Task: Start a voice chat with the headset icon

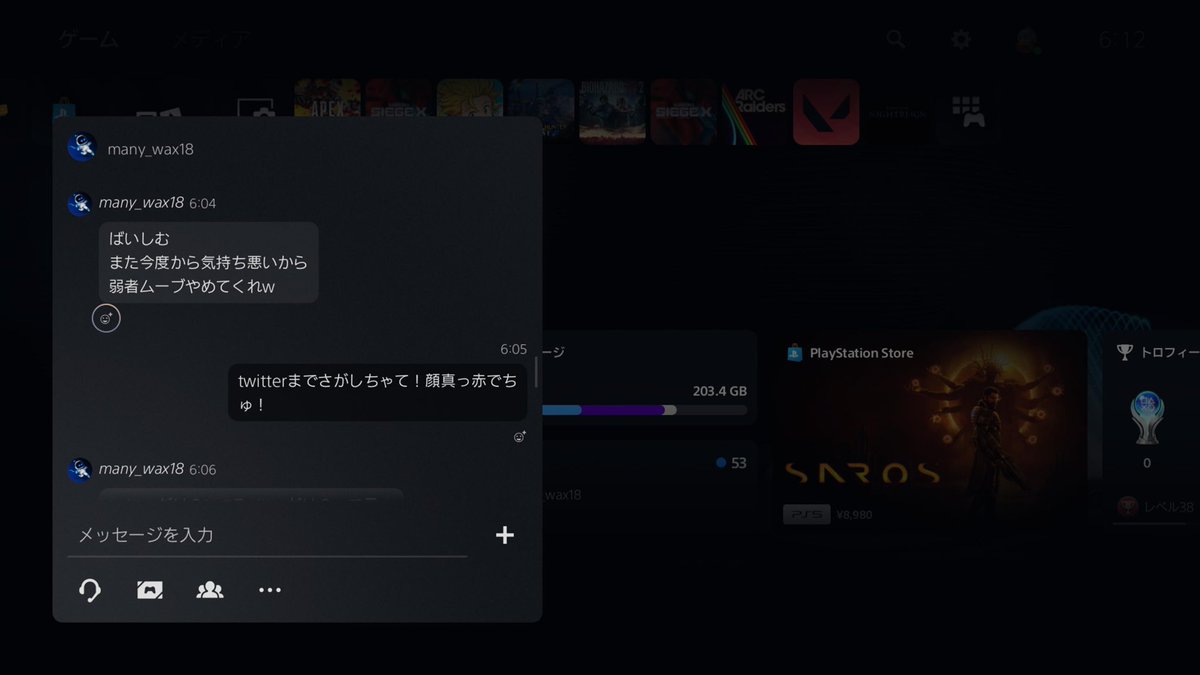Action: (89, 590)
